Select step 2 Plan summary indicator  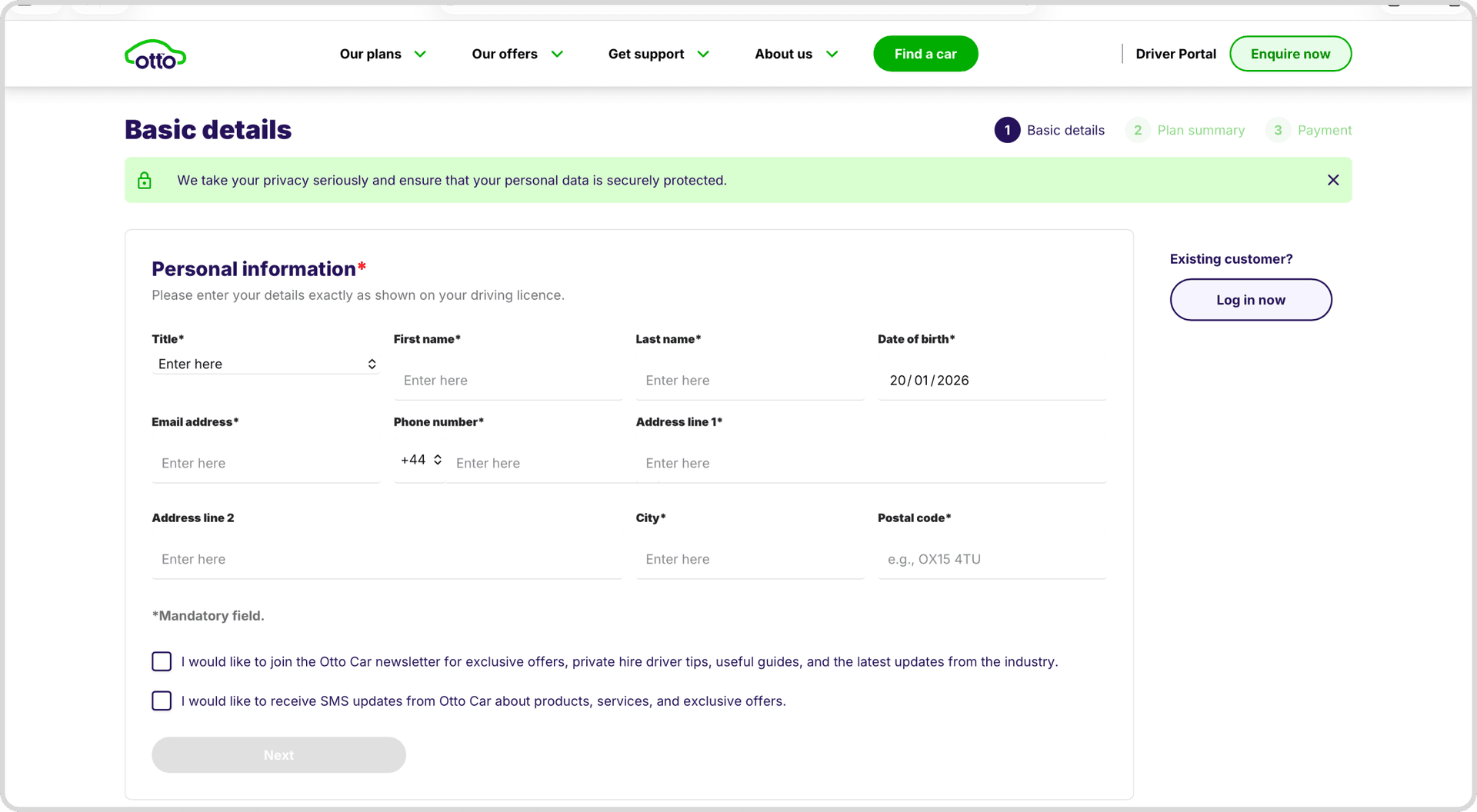pos(1185,130)
